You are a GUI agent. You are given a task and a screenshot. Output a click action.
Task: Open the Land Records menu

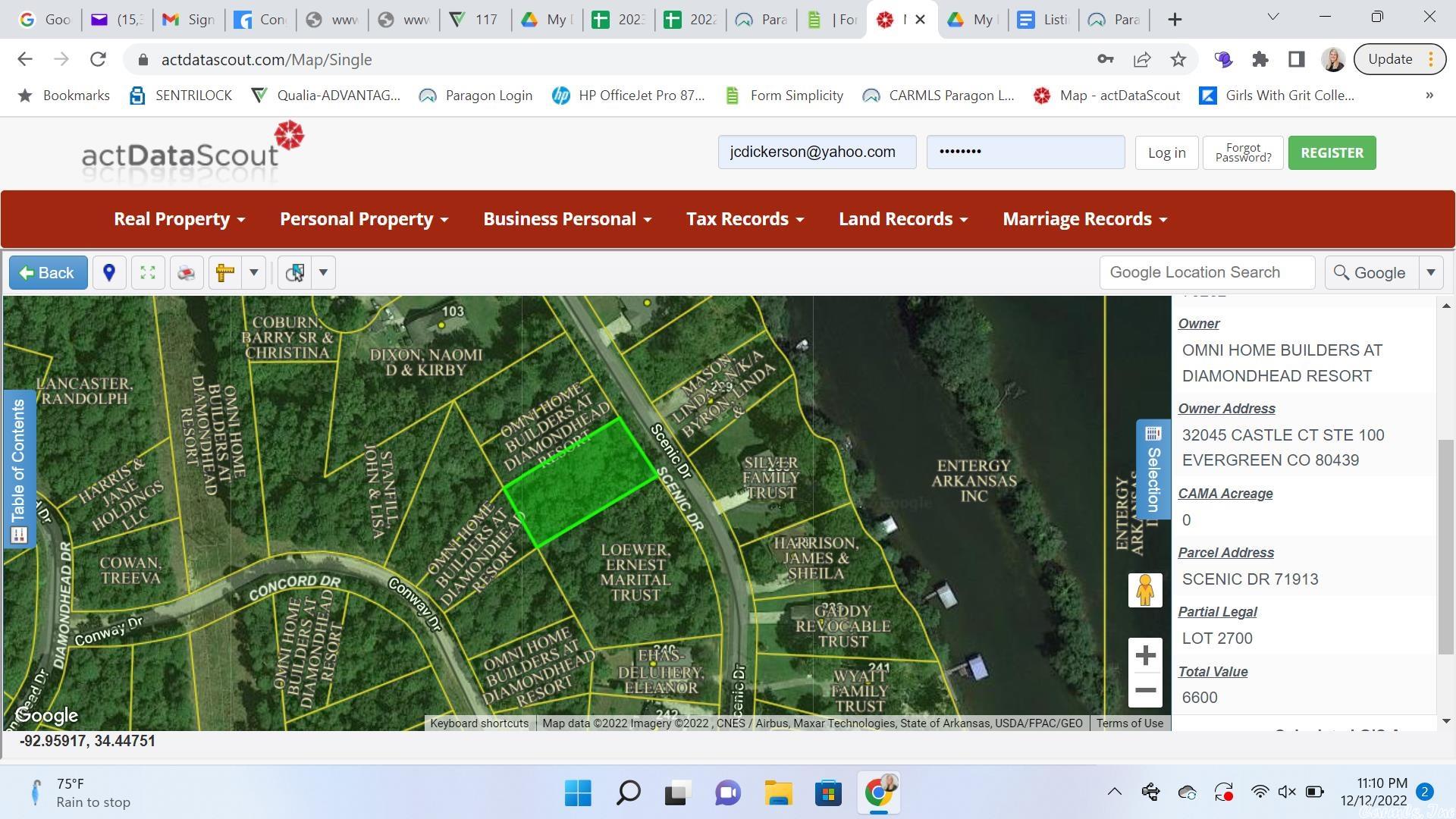coord(903,219)
